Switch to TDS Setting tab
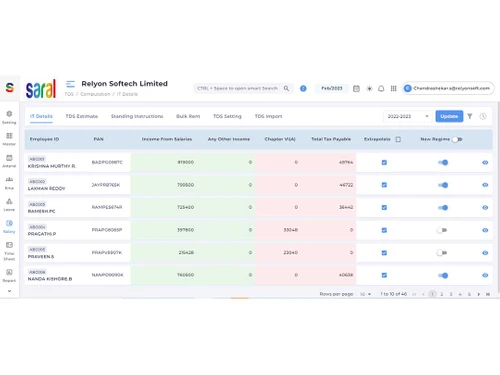500x375 pixels. 227,116
